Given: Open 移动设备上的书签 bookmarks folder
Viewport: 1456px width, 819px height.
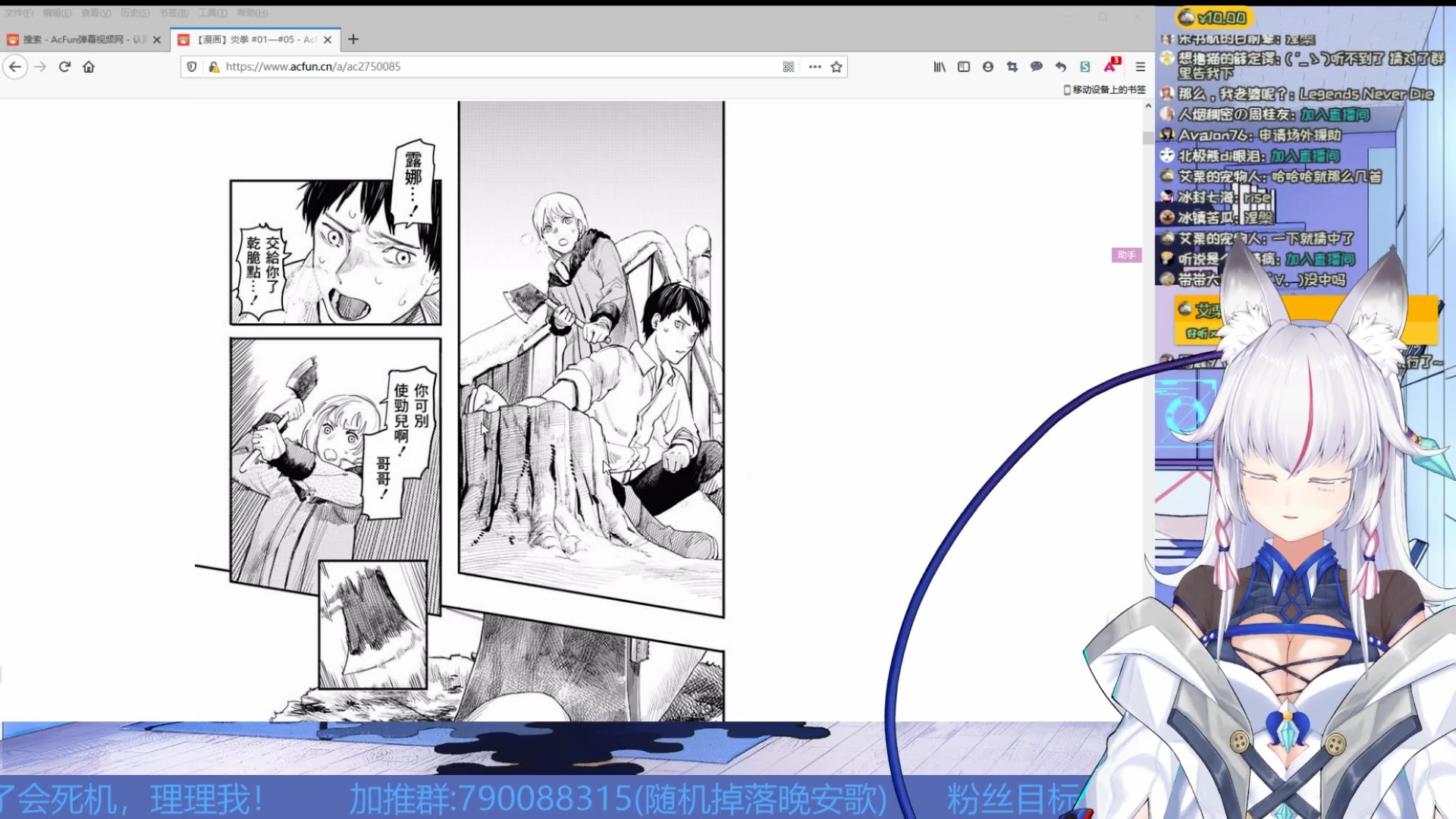Looking at the screenshot, I should click(1105, 89).
